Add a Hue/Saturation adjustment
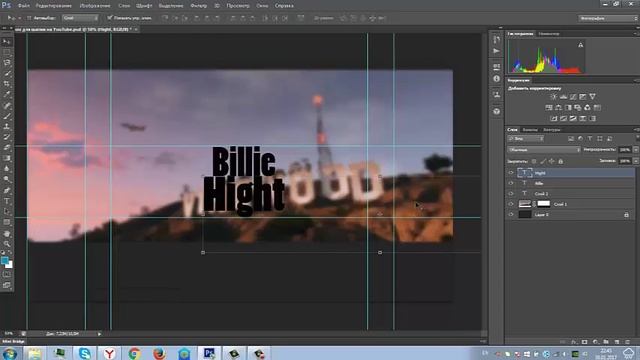 point(549,108)
